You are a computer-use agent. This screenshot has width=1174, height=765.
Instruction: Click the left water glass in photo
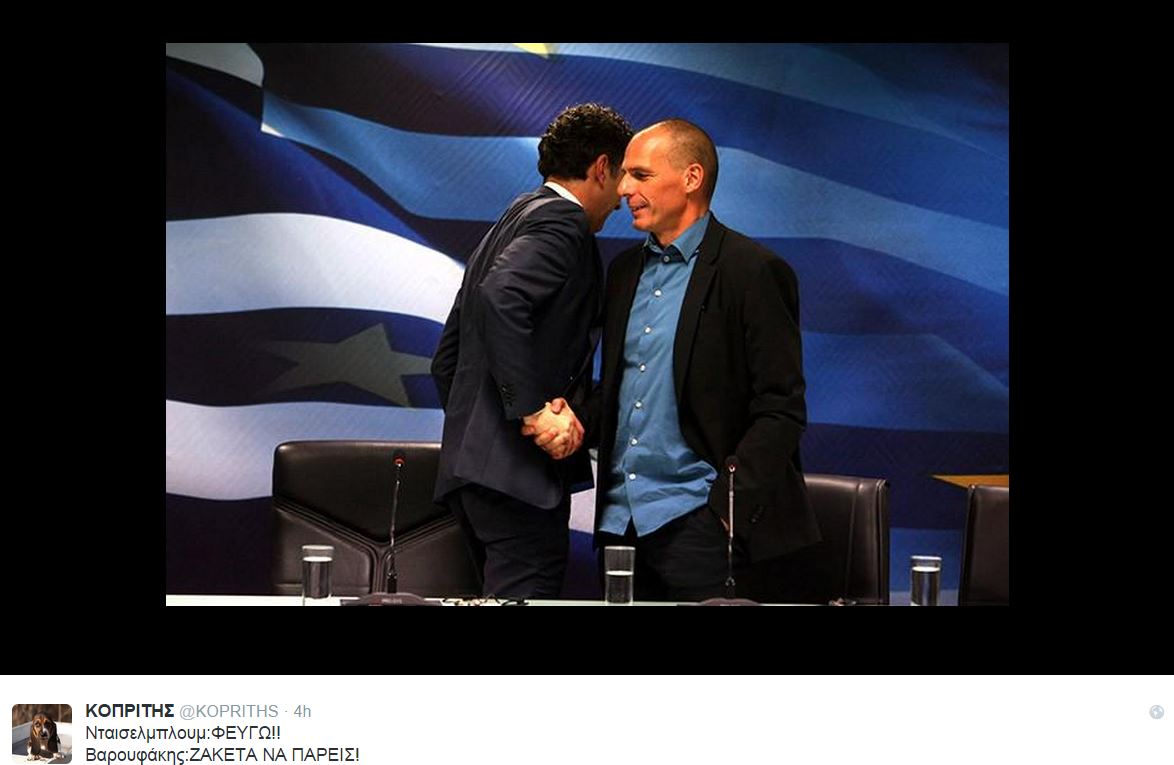[317, 573]
